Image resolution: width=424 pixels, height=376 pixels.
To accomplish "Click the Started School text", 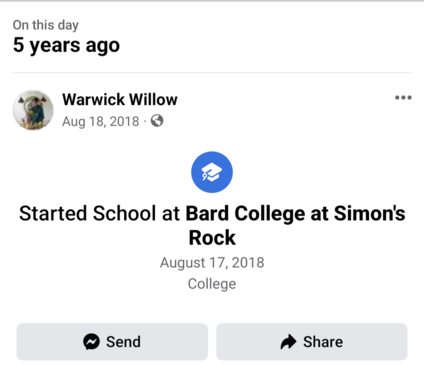I will click(x=87, y=213).
